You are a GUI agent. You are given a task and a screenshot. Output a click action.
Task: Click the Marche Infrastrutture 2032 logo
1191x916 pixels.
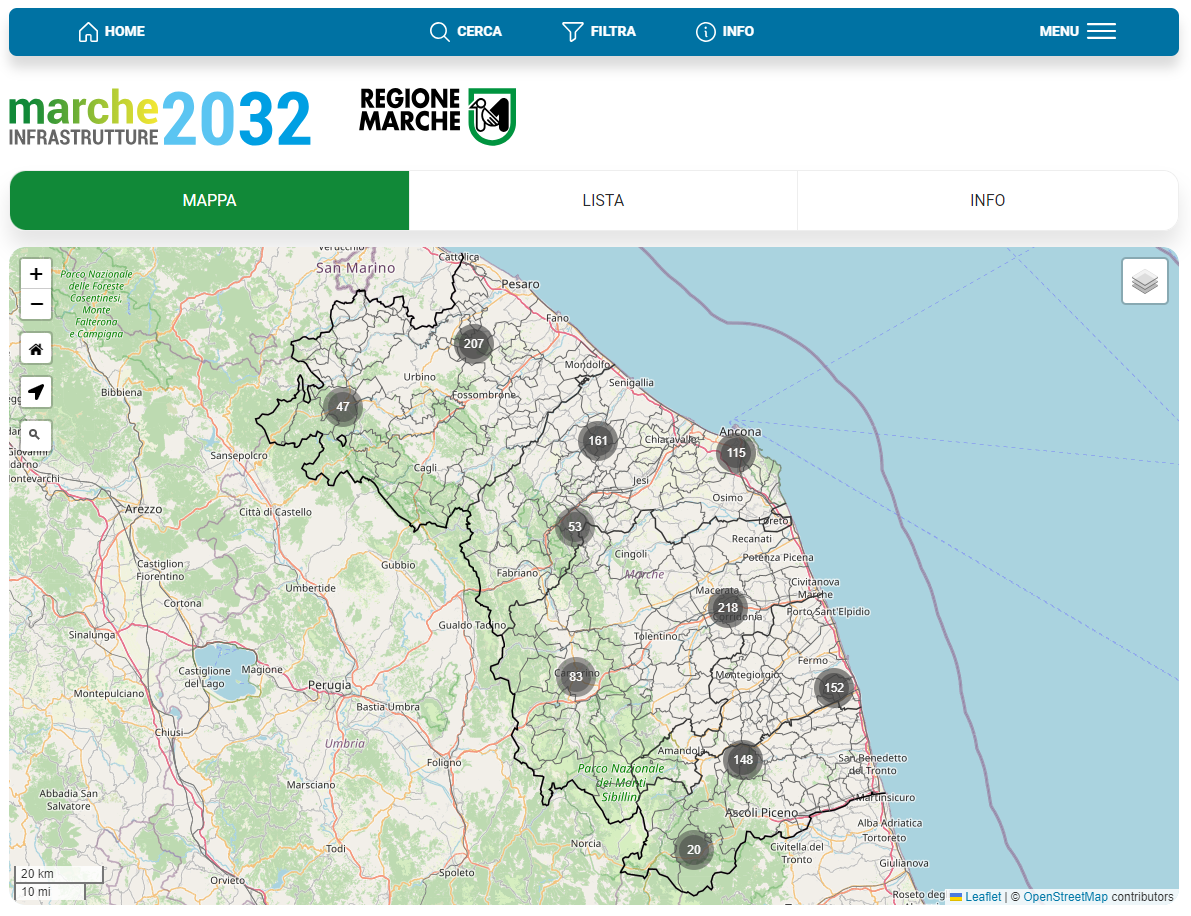(x=160, y=118)
